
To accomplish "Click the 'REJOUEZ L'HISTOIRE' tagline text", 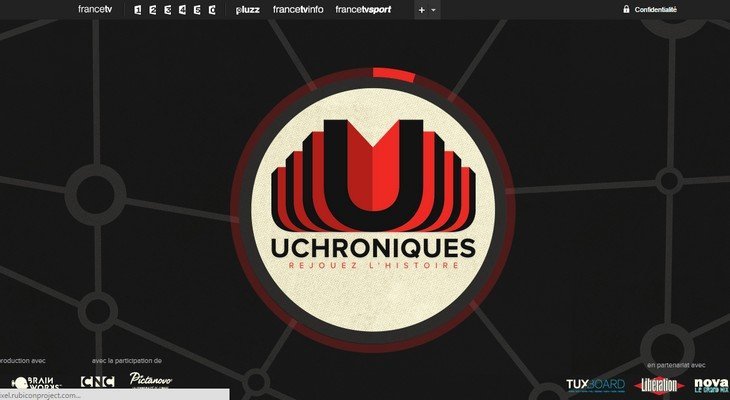I will (x=373, y=265).
